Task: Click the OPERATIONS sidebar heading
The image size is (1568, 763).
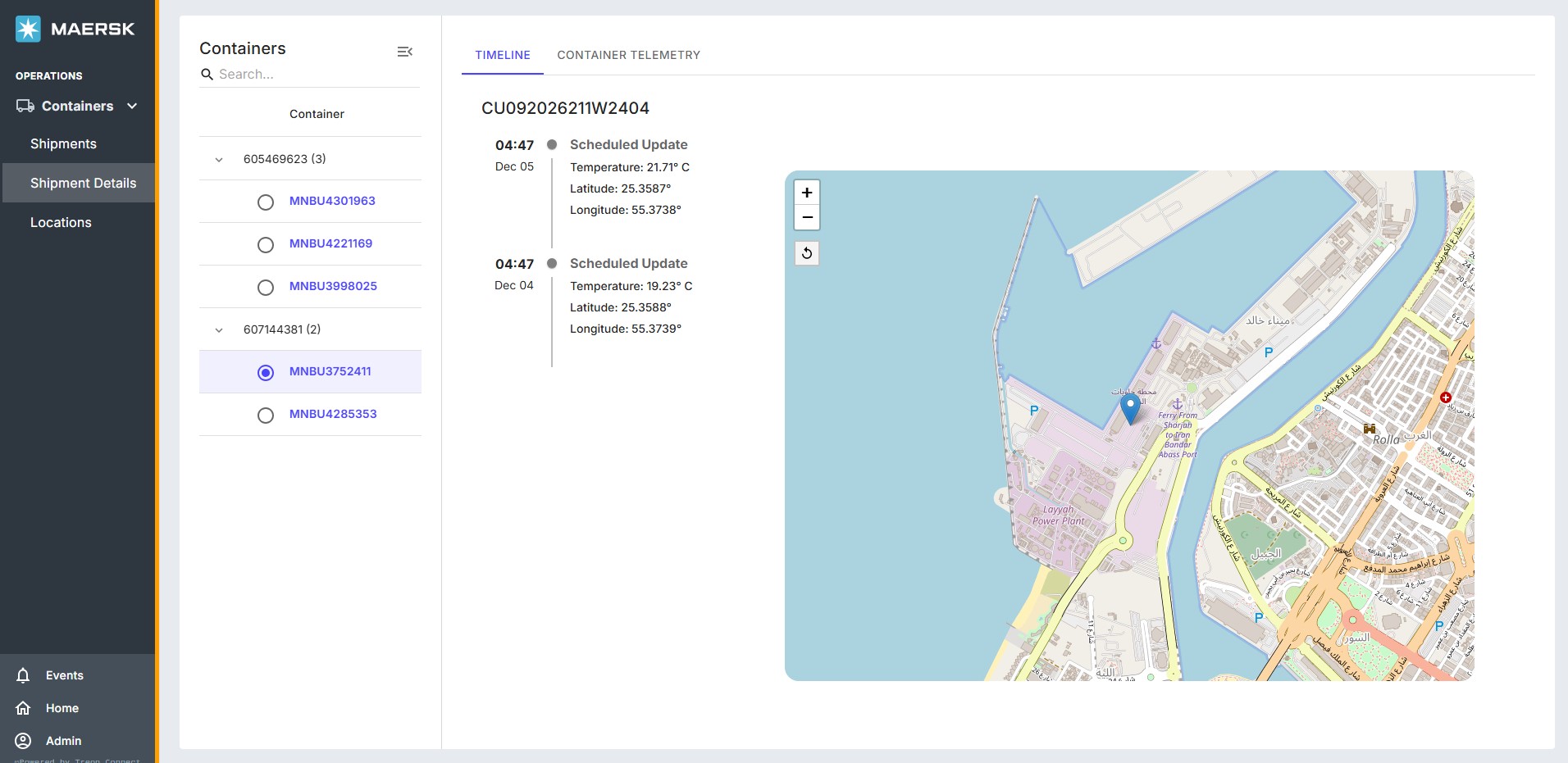Action: [x=49, y=75]
